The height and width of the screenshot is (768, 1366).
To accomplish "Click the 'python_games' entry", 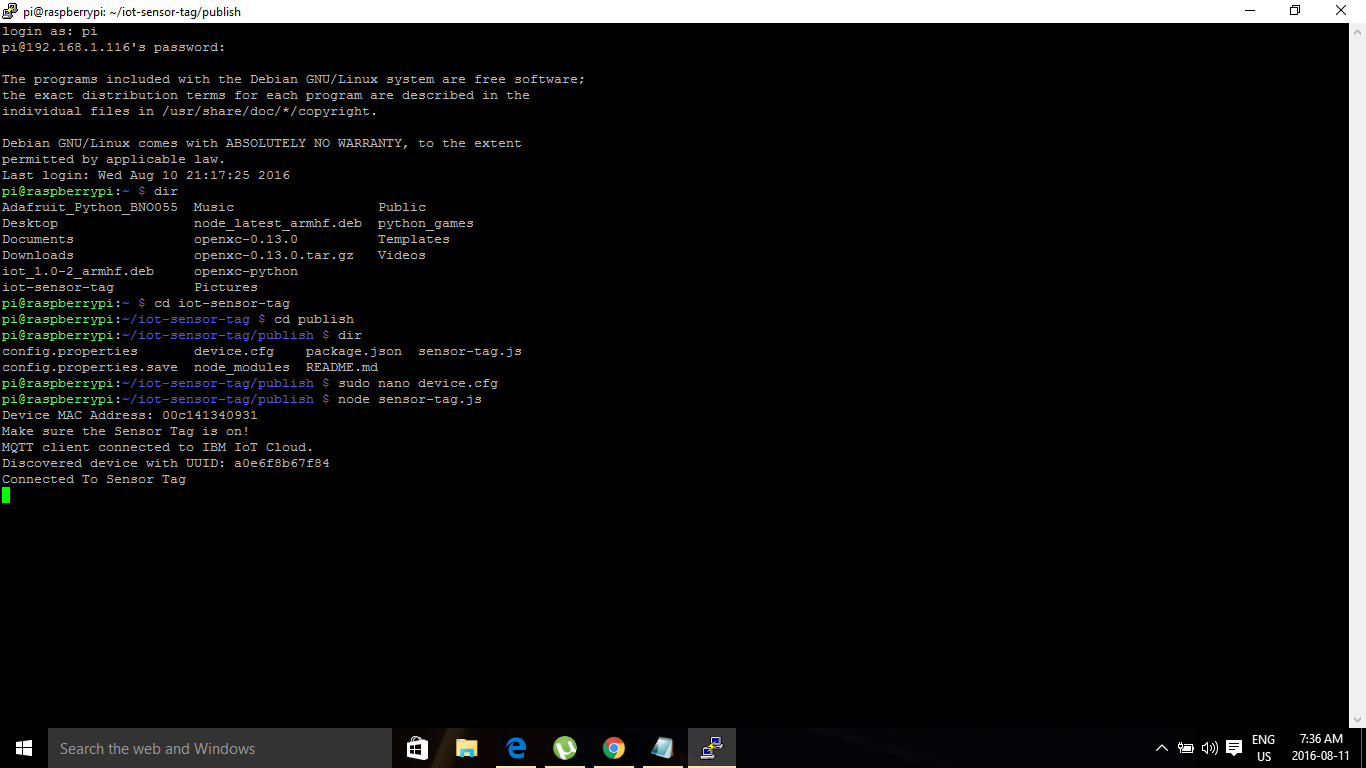I will pos(426,223).
